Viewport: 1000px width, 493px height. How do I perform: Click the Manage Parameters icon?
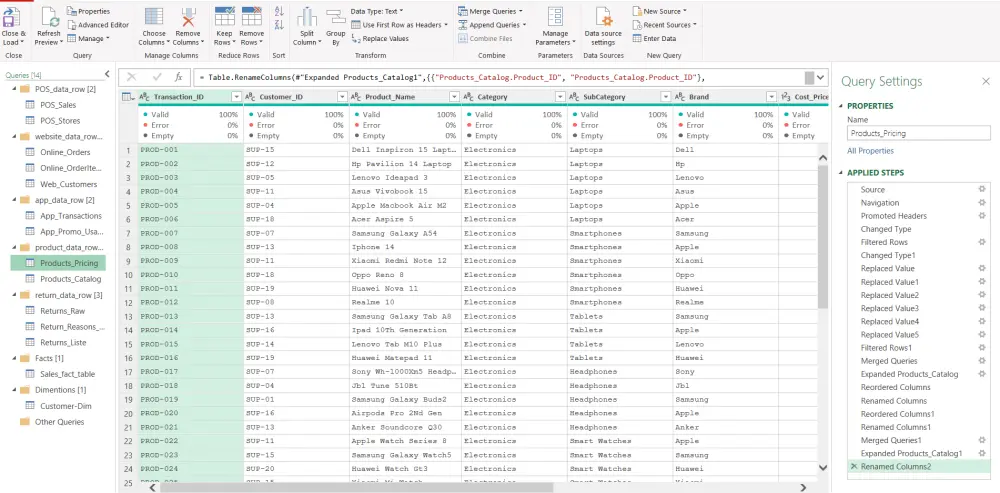(x=555, y=17)
